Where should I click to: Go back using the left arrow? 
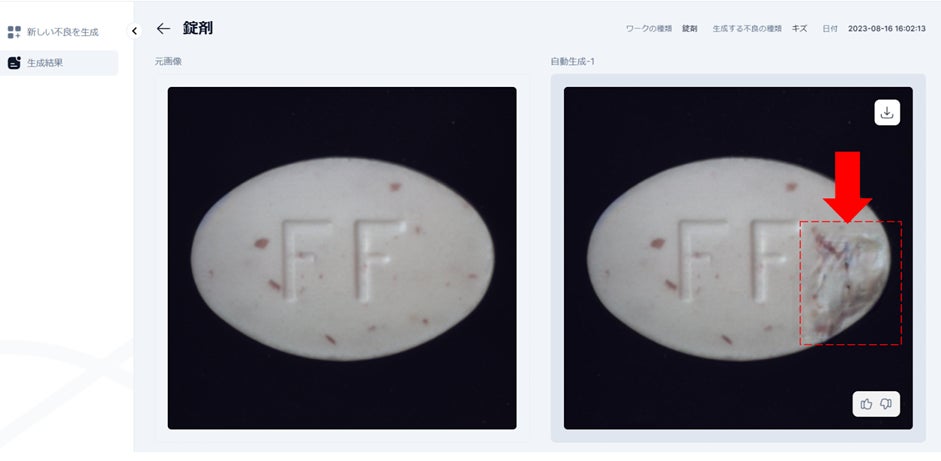tap(163, 28)
